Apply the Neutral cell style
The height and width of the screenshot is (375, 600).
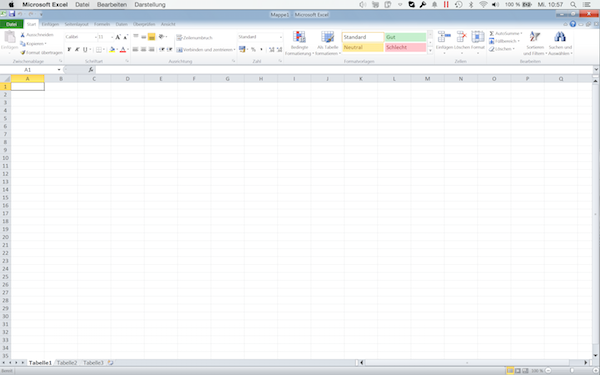tap(363, 47)
